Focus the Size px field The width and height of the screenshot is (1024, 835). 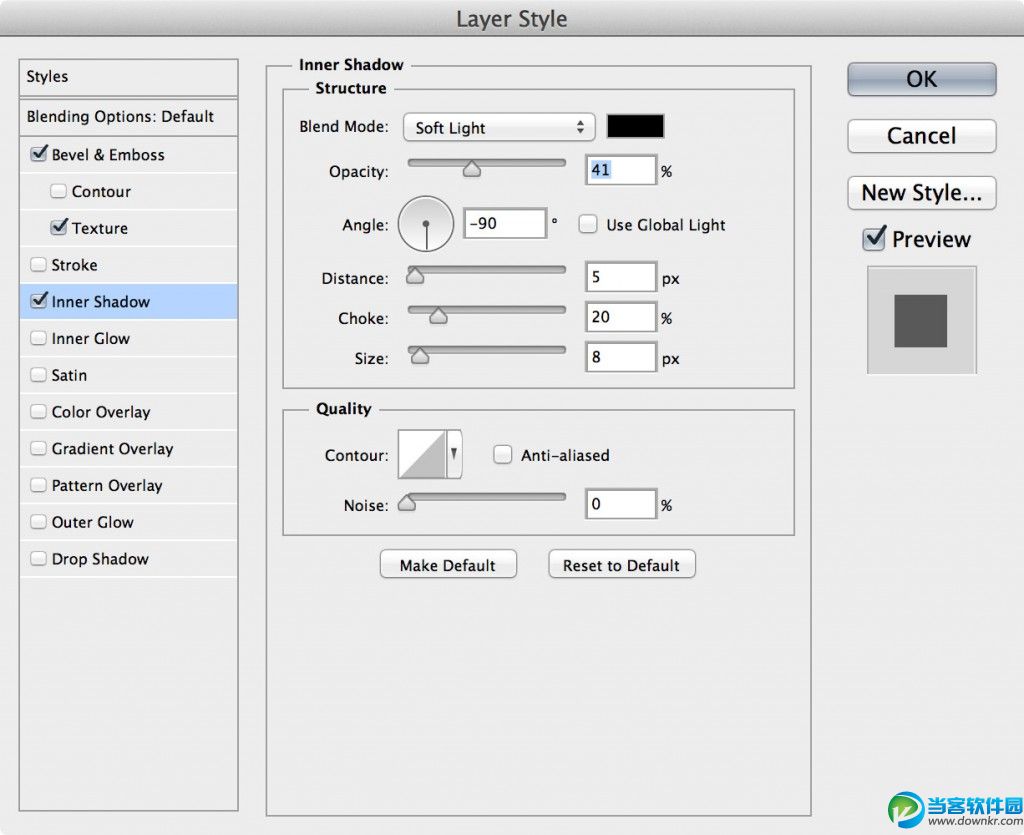(x=620, y=357)
